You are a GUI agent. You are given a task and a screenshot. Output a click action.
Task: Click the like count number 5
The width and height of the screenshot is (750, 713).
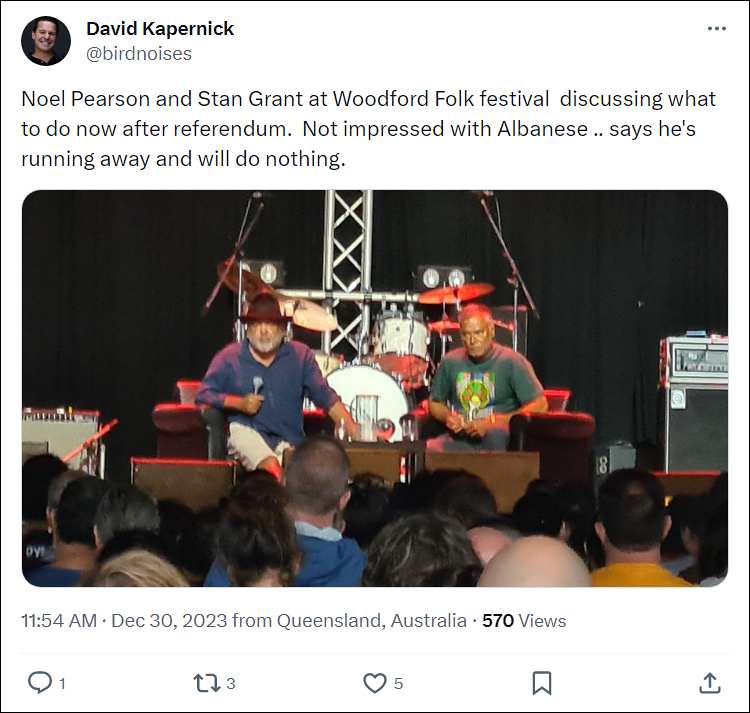[x=398, y=683]
